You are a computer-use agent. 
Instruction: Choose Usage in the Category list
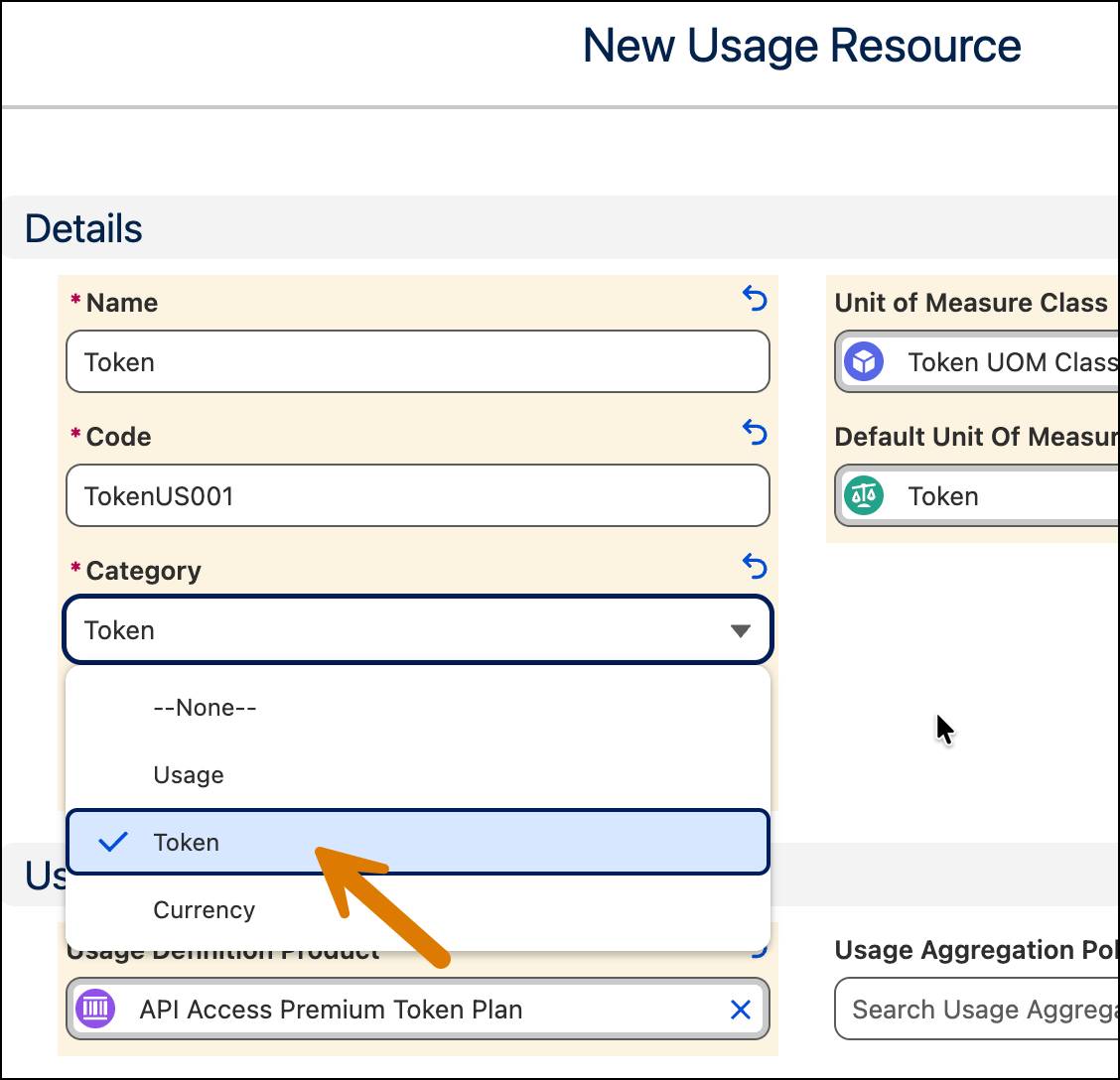[x=418, y=775]
